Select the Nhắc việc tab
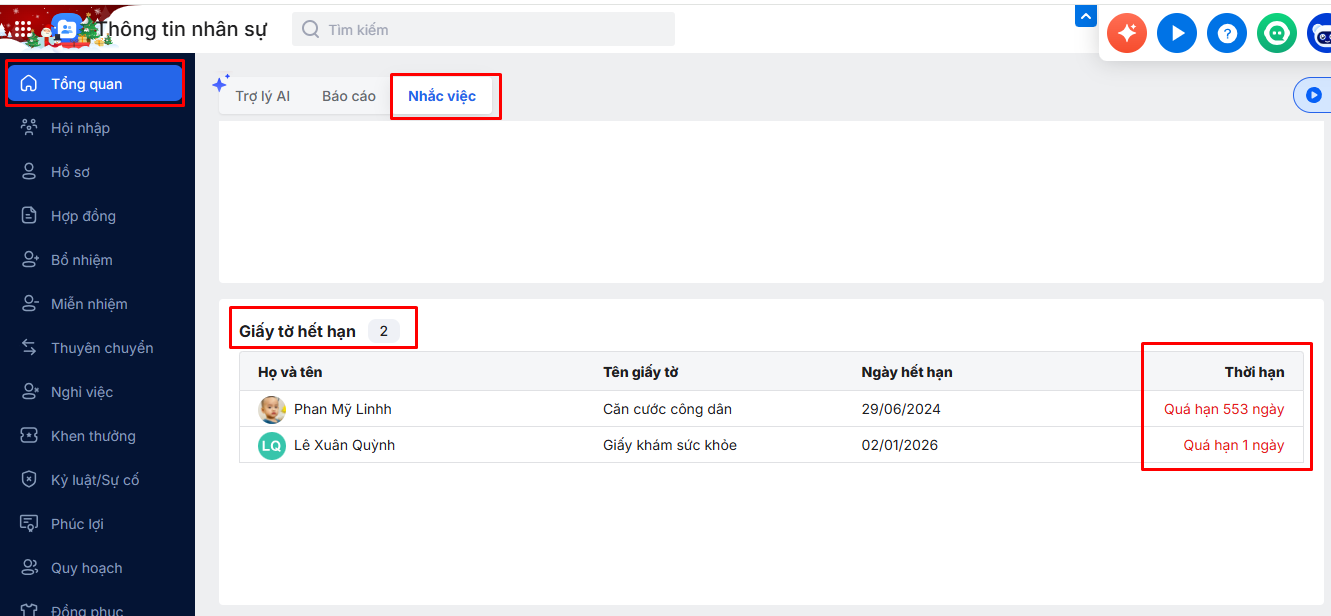Image resolution: width=1331 pixels, height=616 pixels. 442,96
